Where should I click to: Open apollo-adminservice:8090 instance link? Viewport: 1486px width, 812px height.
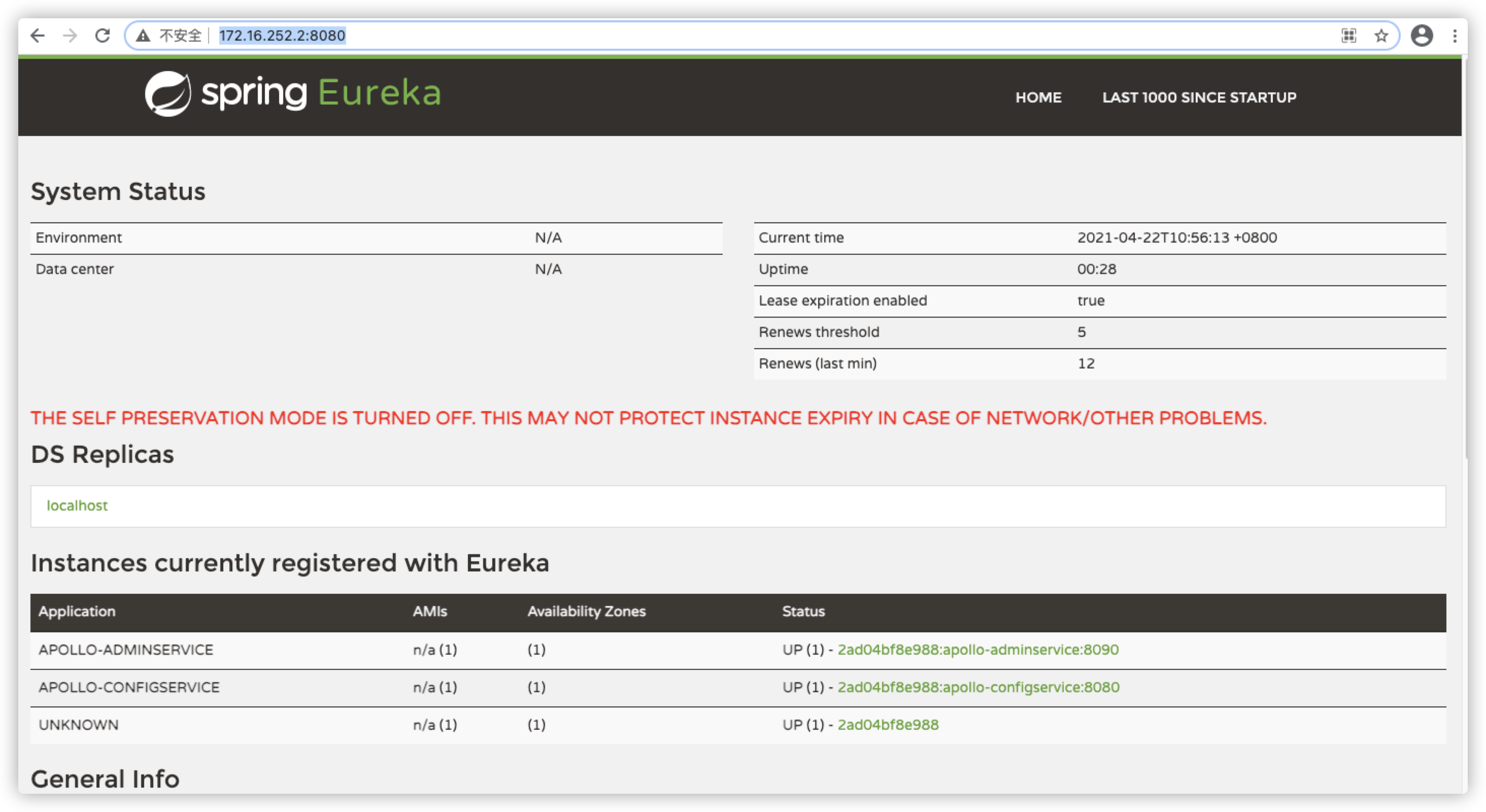point(978,650)
